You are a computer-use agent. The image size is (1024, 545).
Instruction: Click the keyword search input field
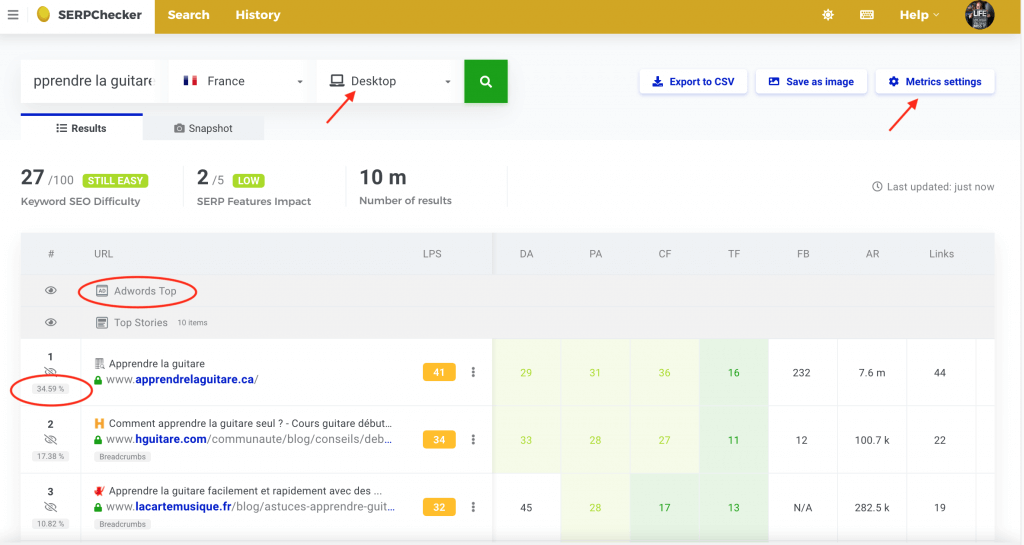tap(92, 81)
